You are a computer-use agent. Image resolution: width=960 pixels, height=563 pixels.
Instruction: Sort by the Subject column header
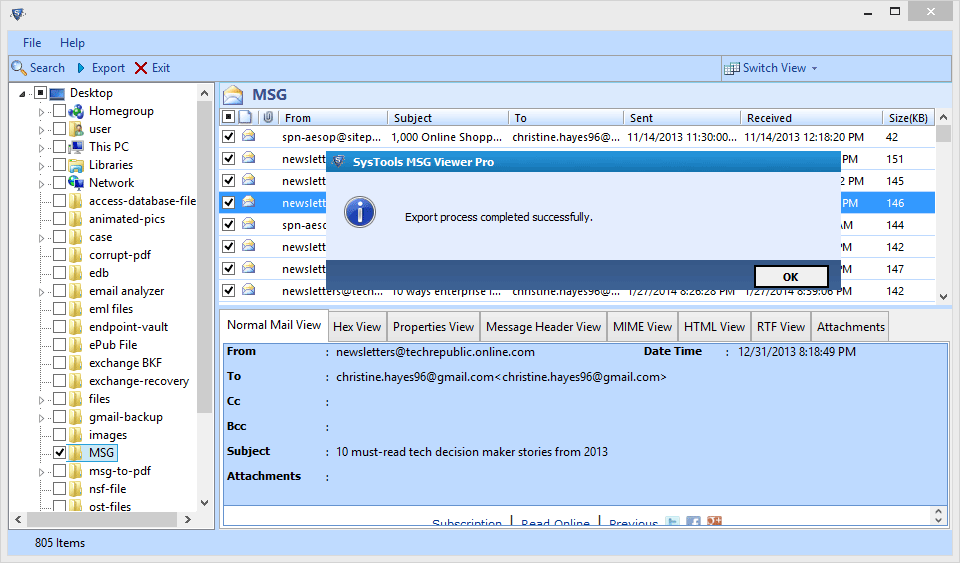click(448, 117)
